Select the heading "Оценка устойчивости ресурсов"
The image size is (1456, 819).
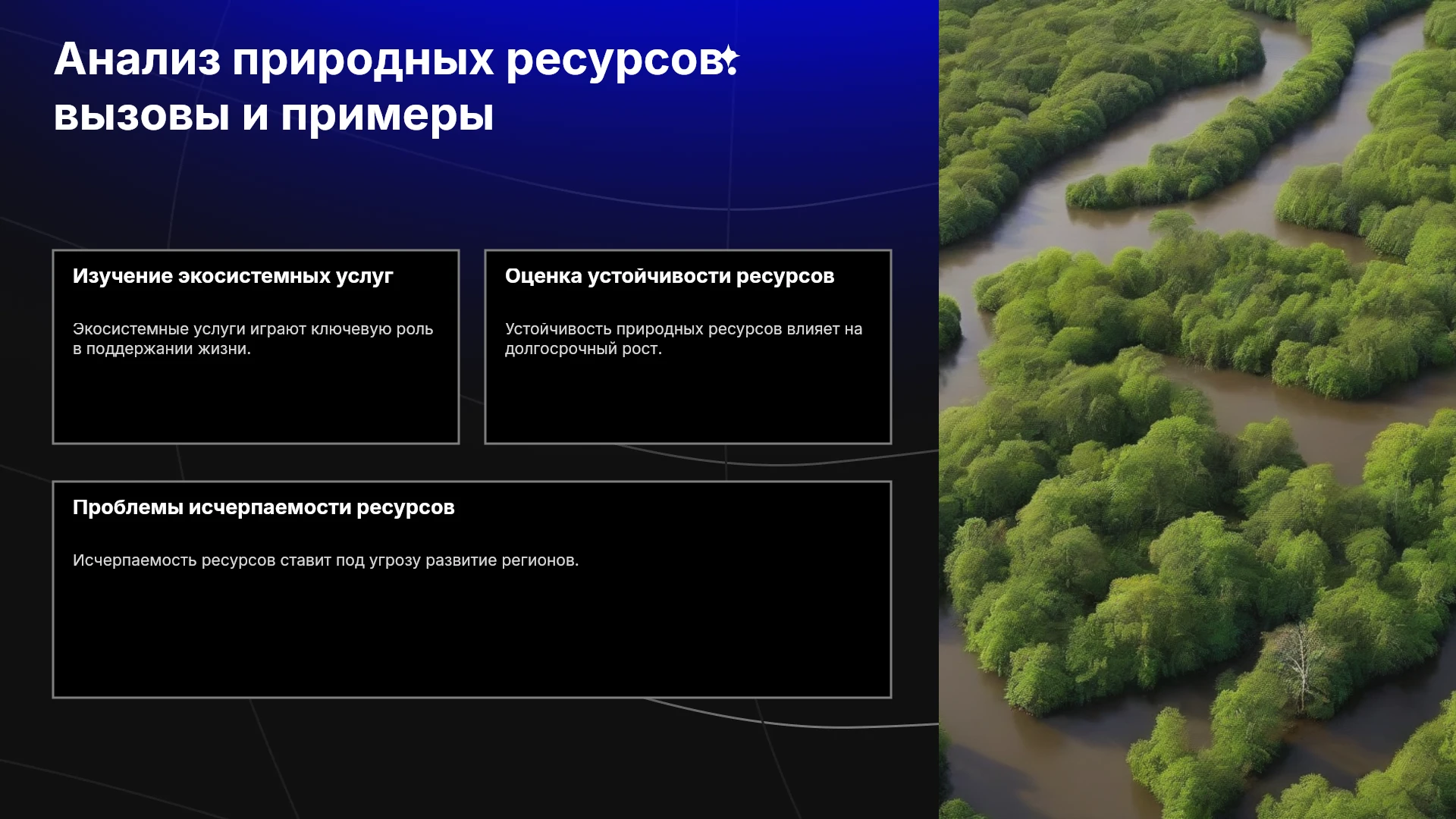point(670,276)
